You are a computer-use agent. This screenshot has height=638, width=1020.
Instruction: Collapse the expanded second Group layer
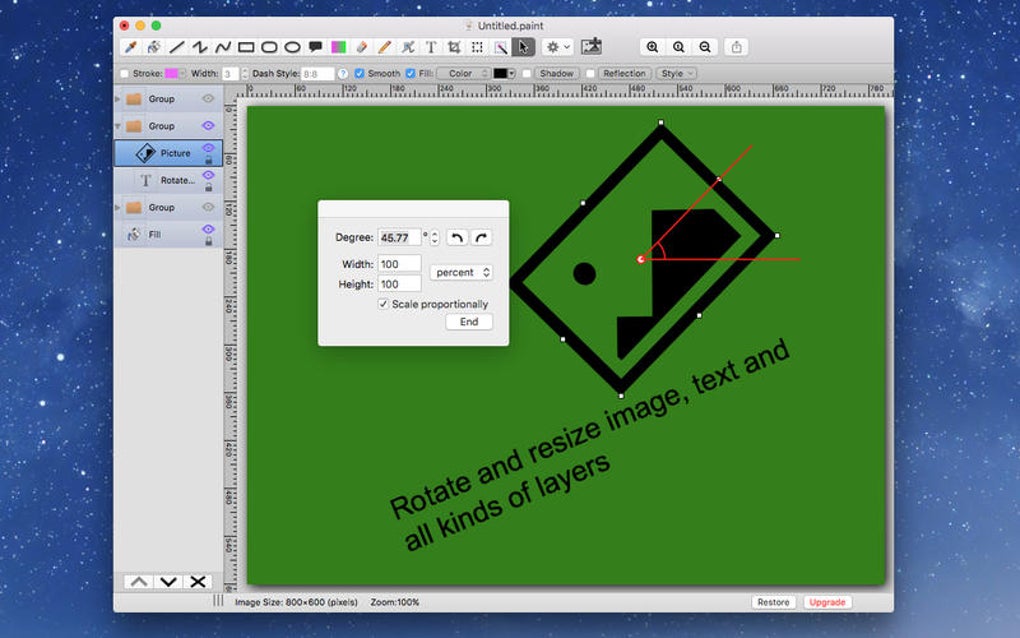click(x=119, y=127)
